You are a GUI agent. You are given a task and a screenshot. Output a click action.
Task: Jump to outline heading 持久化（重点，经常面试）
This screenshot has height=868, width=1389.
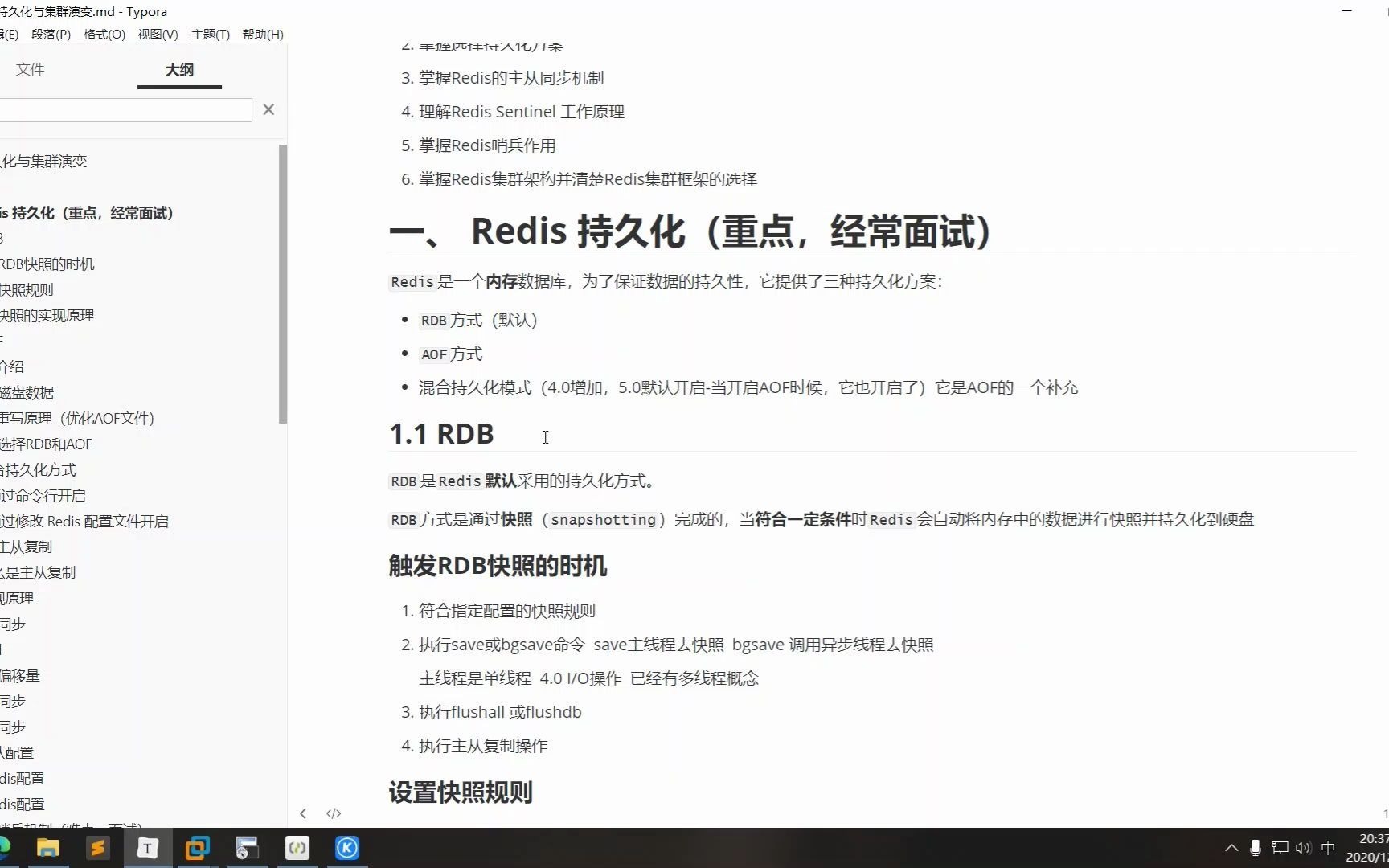(87, 213)
